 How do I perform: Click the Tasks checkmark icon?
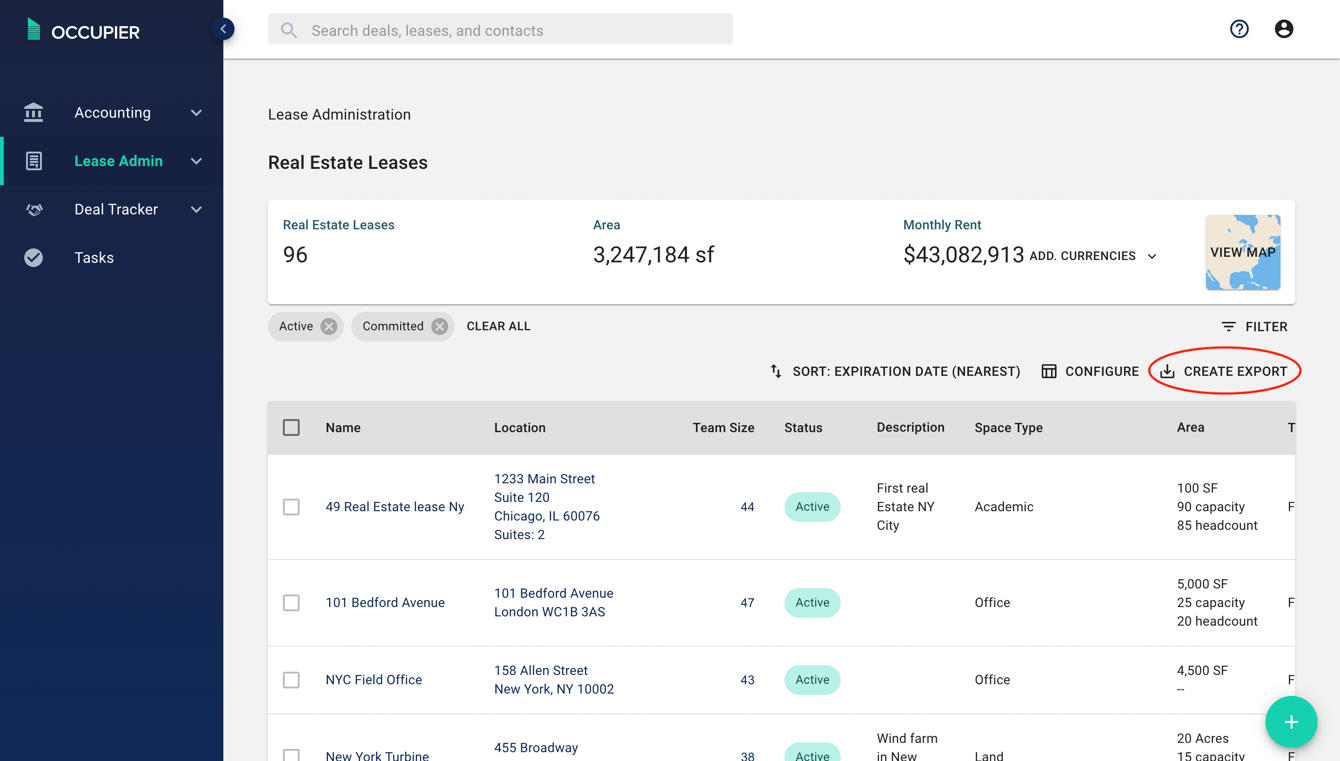click(34, 258)
